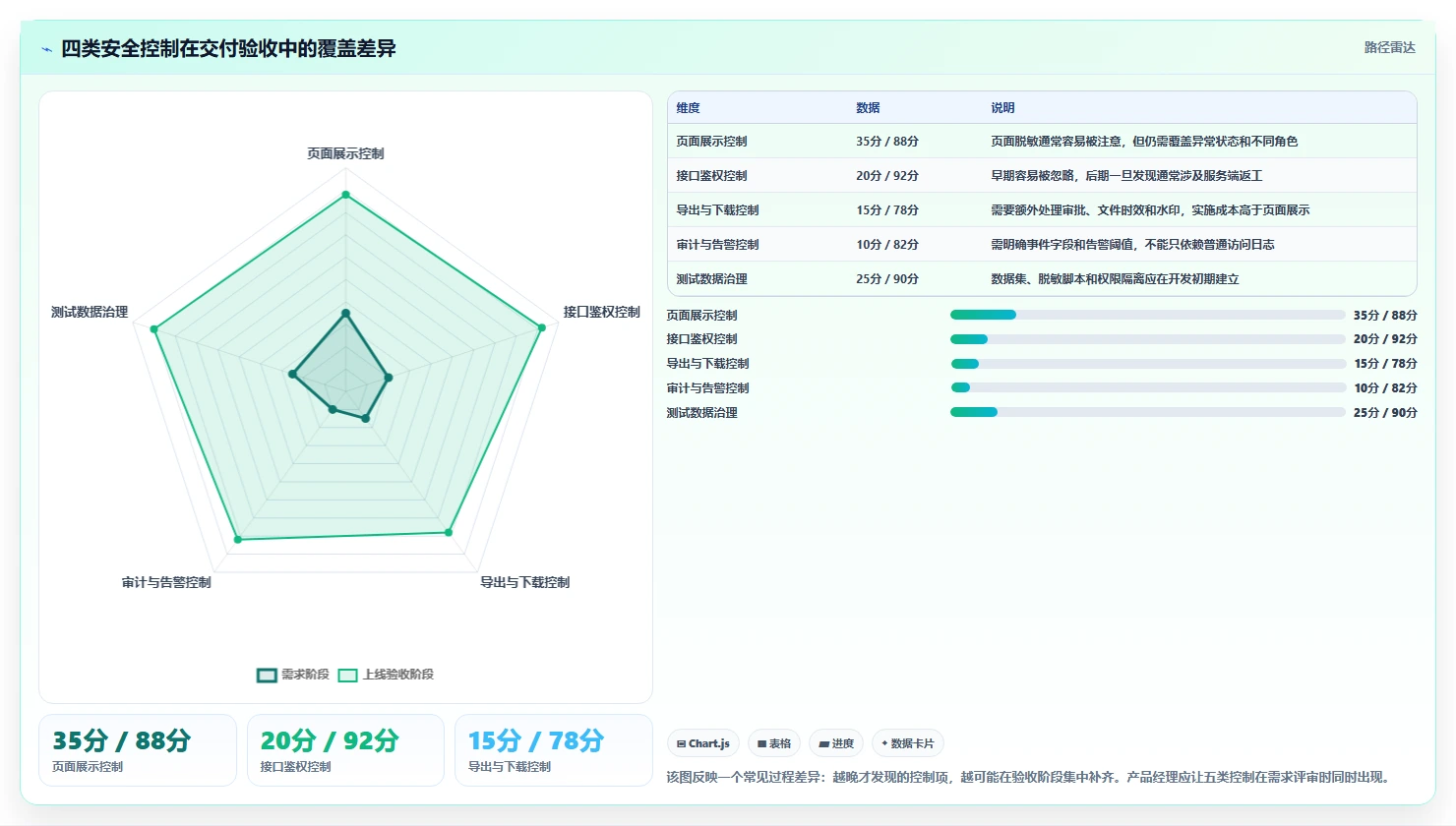Click outer radar point on 导出与下载控制 axis
This screenshot has width=1456, height=826.
pyautogui.click(x=449, y=532)
